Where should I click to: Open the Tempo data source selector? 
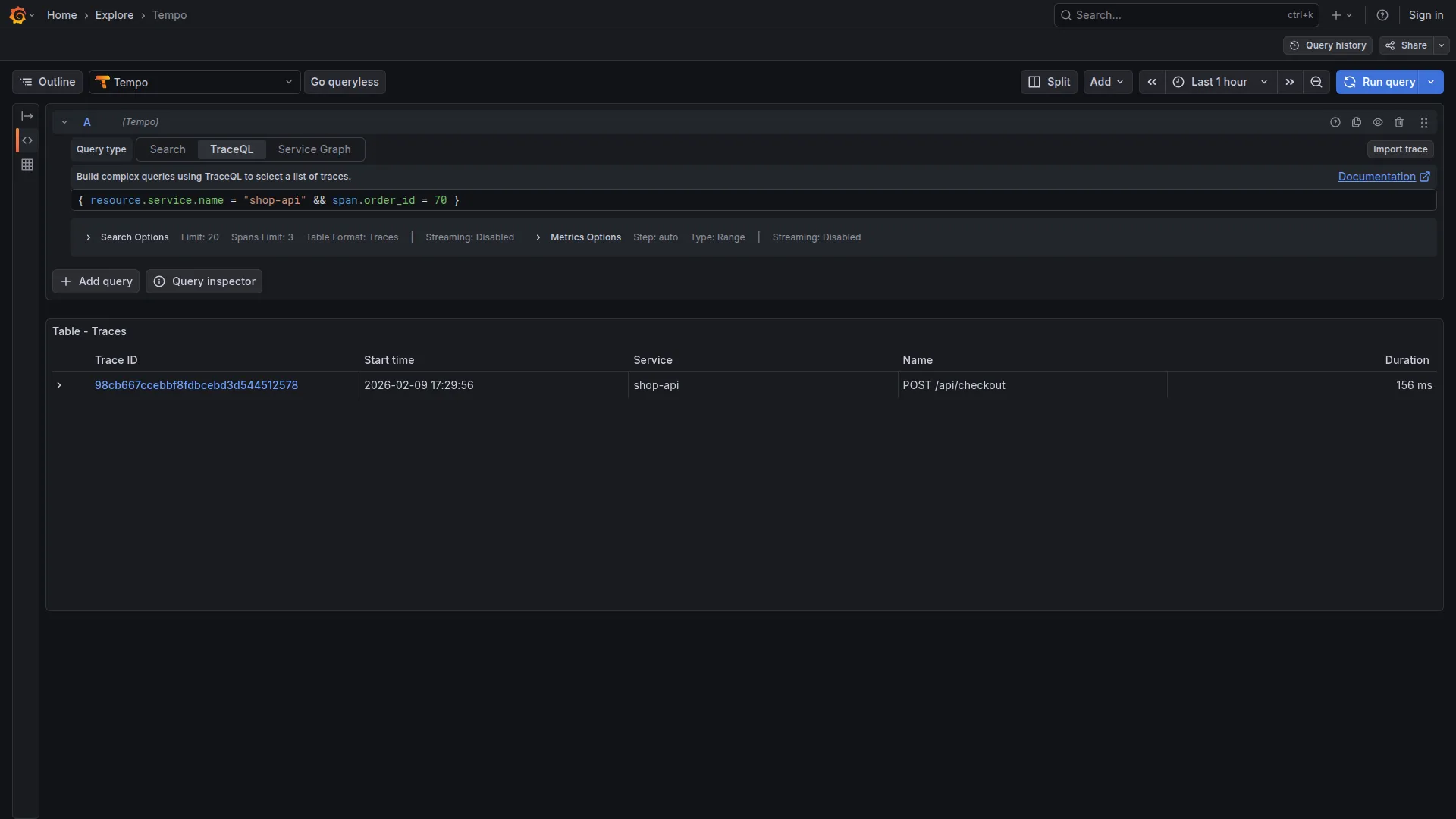[x=193, y=82]
